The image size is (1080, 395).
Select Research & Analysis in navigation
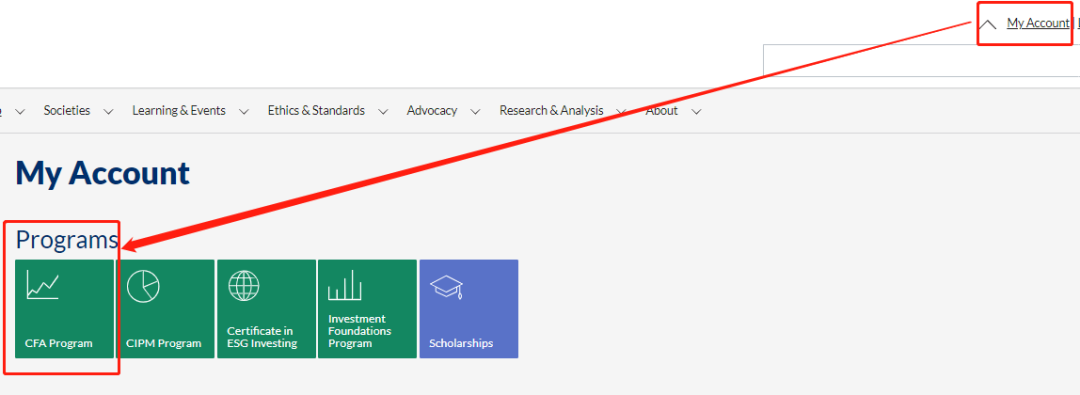552,110
